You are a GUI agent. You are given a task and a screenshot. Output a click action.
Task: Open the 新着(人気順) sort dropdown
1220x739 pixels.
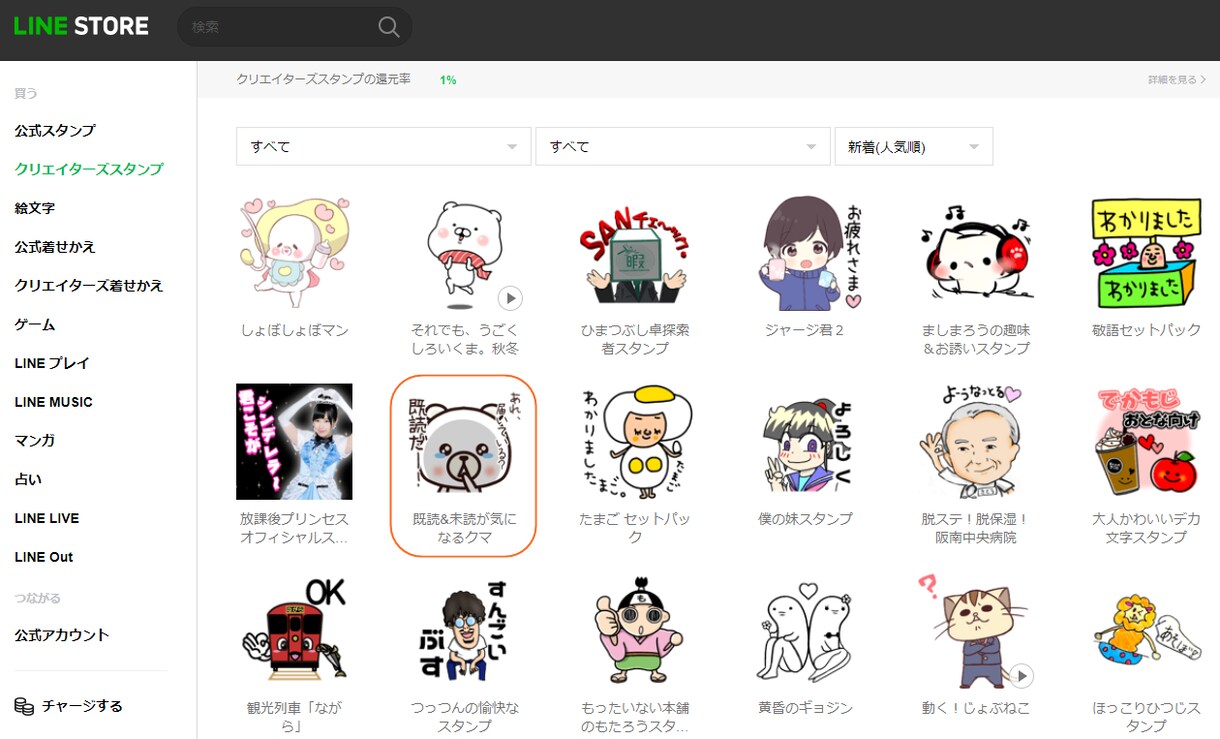[914, 146]
